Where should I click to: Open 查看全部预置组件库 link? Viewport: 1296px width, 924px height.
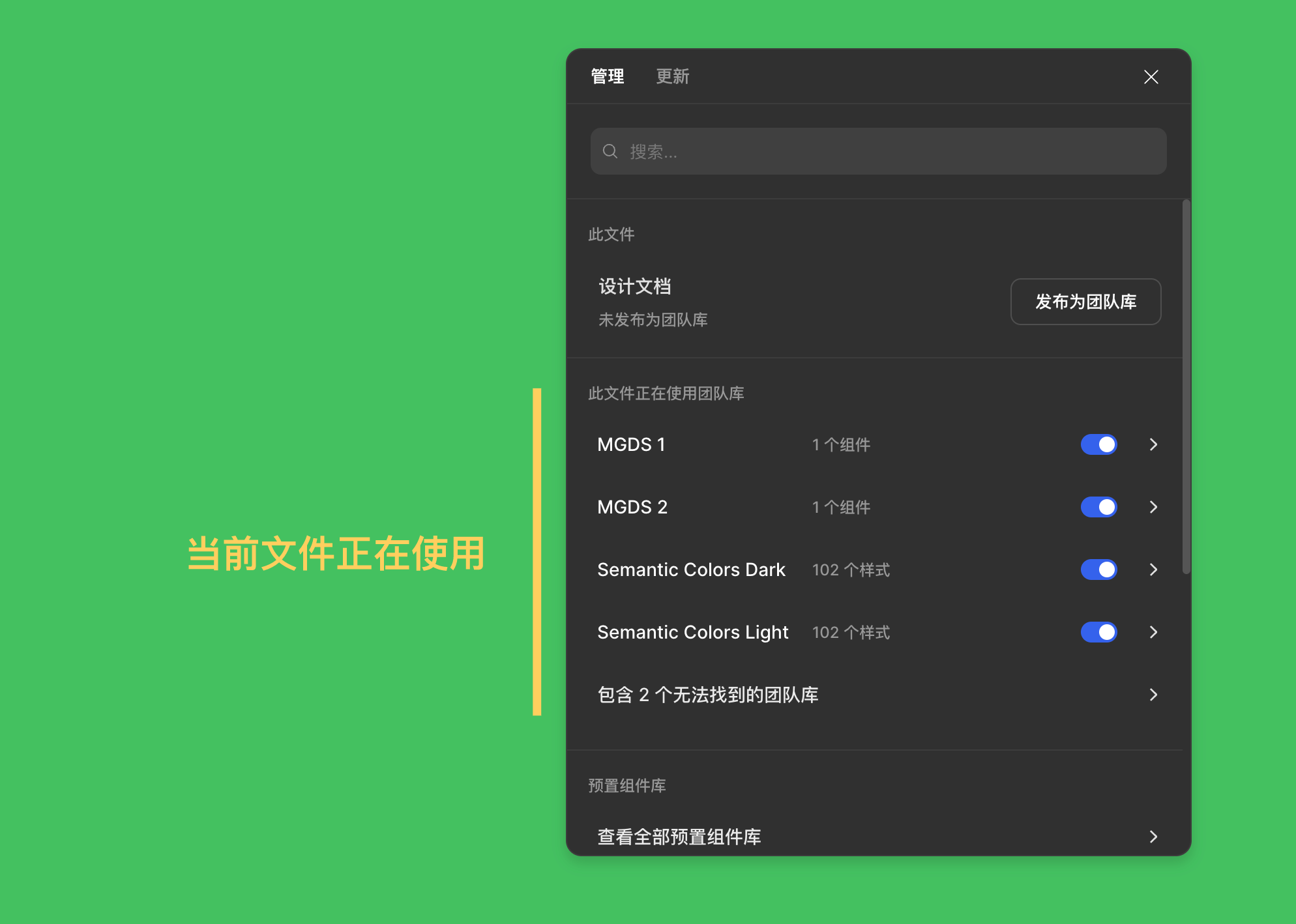[x=679, y=837]
